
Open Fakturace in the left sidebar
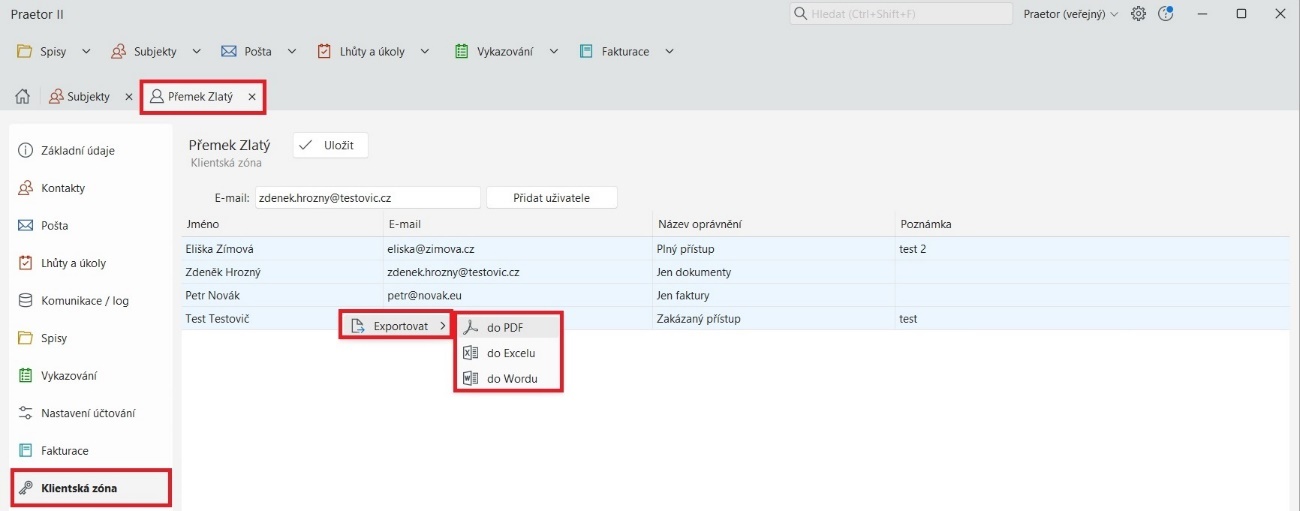[90, 451]
